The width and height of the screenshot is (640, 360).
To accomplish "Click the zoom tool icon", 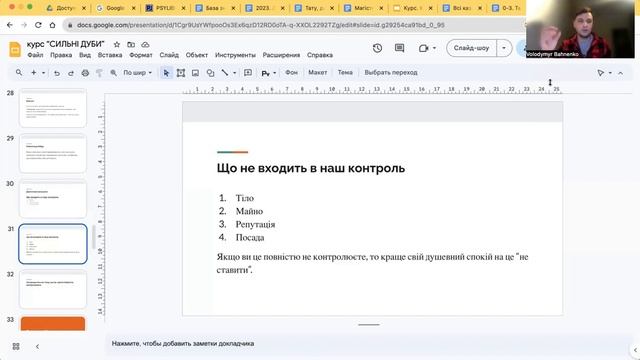I will 113,73.
